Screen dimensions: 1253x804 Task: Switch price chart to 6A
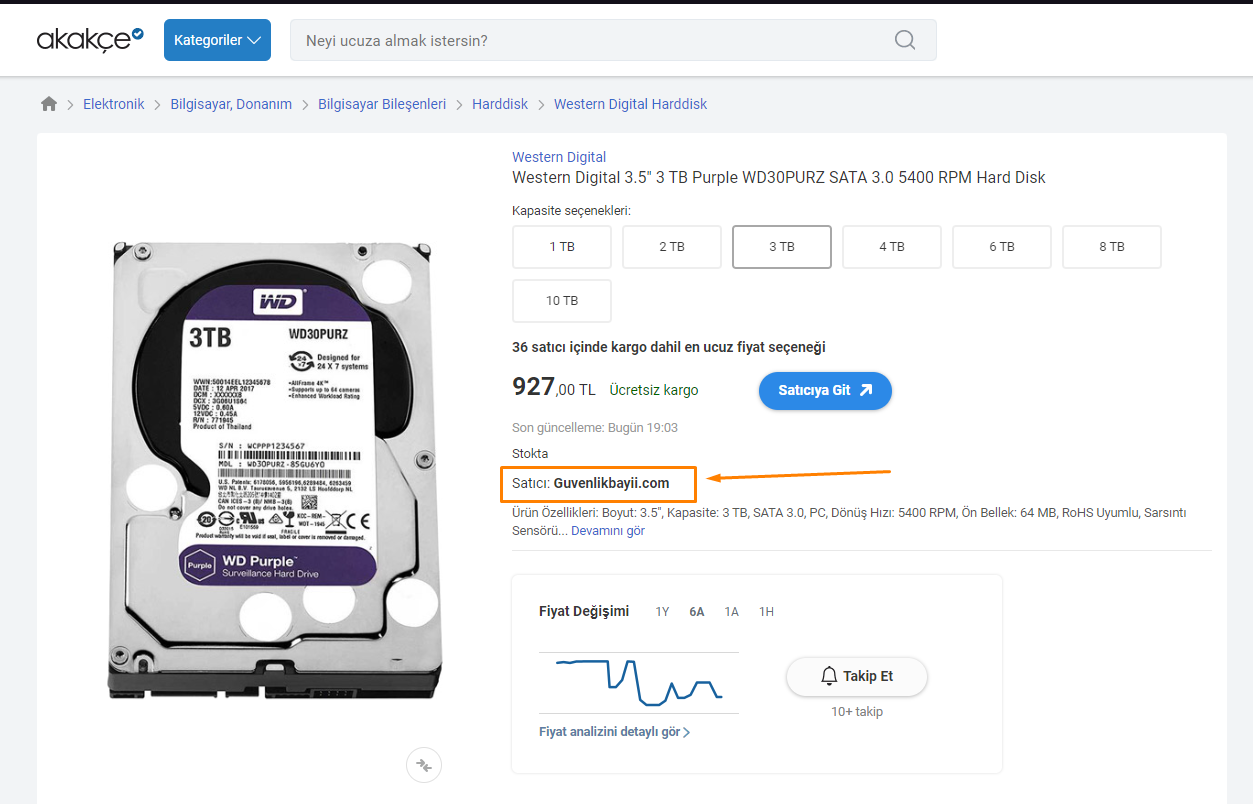(697, 612)
